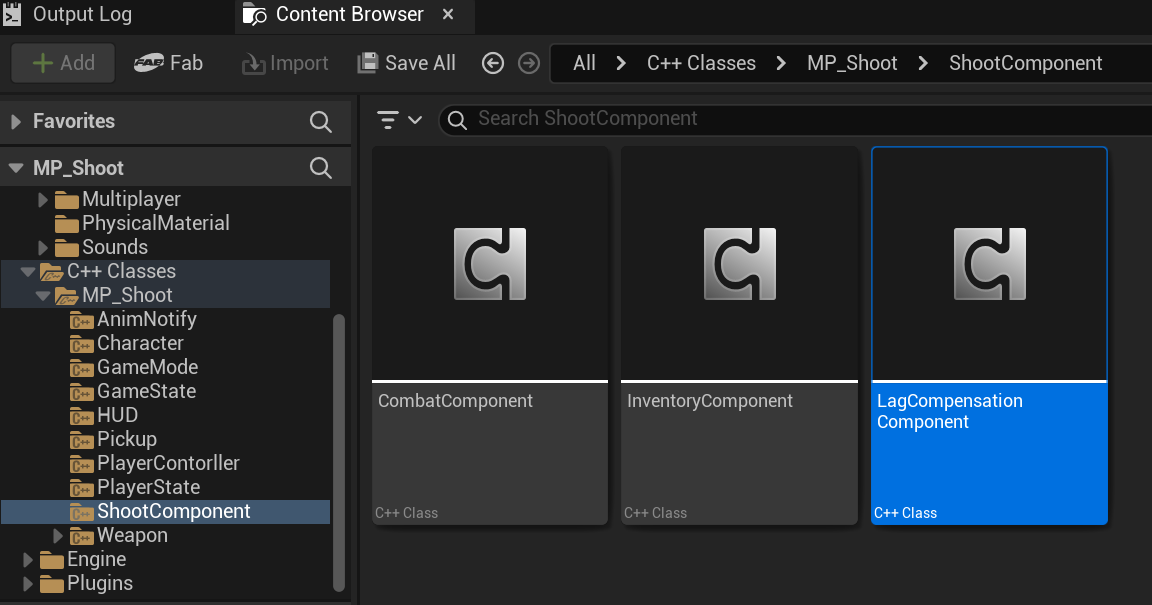Select the Character folder
This screenshot has width=1152, height=605.
click(x=126, y=343)
